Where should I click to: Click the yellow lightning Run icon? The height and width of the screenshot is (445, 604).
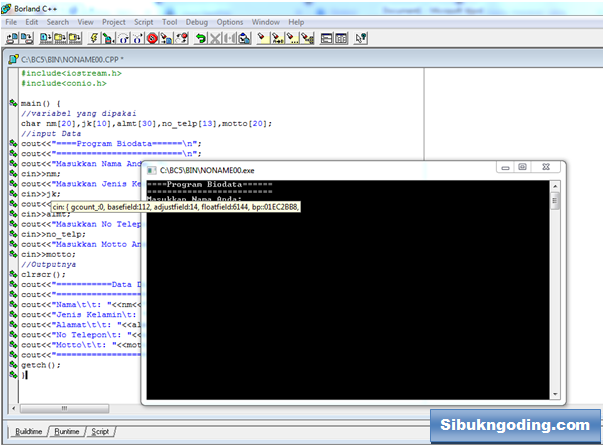[94, 38]
